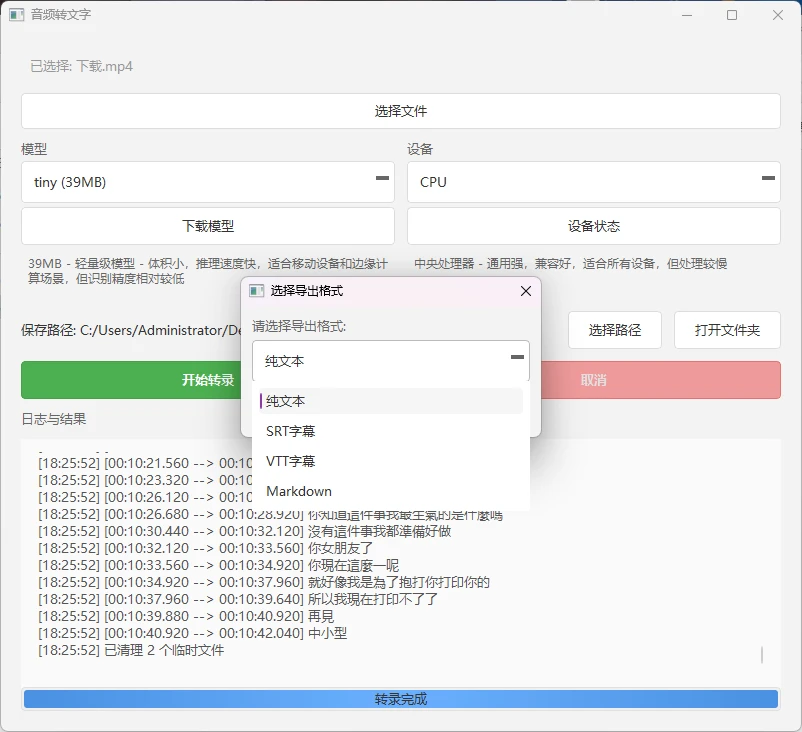
Task: Open the 模型 model dropdown
Action: (207, 182)
